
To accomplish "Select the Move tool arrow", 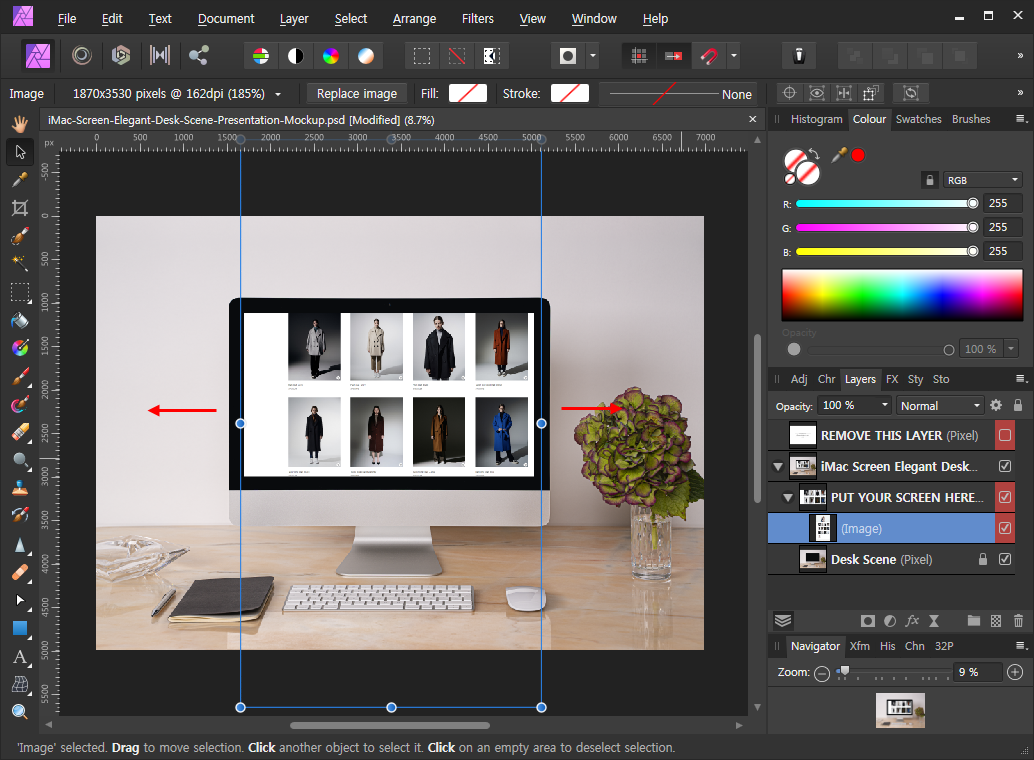I will click(x=20, y=152).
